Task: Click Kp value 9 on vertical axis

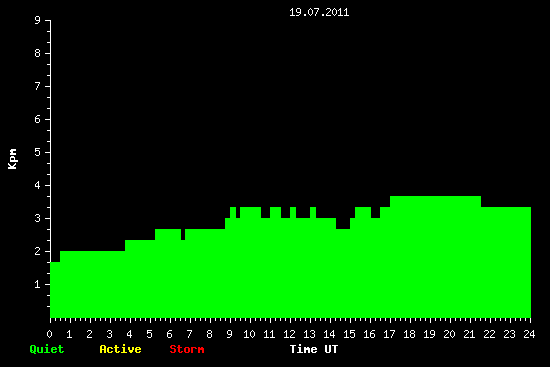Action: click(x=38, y=20)
